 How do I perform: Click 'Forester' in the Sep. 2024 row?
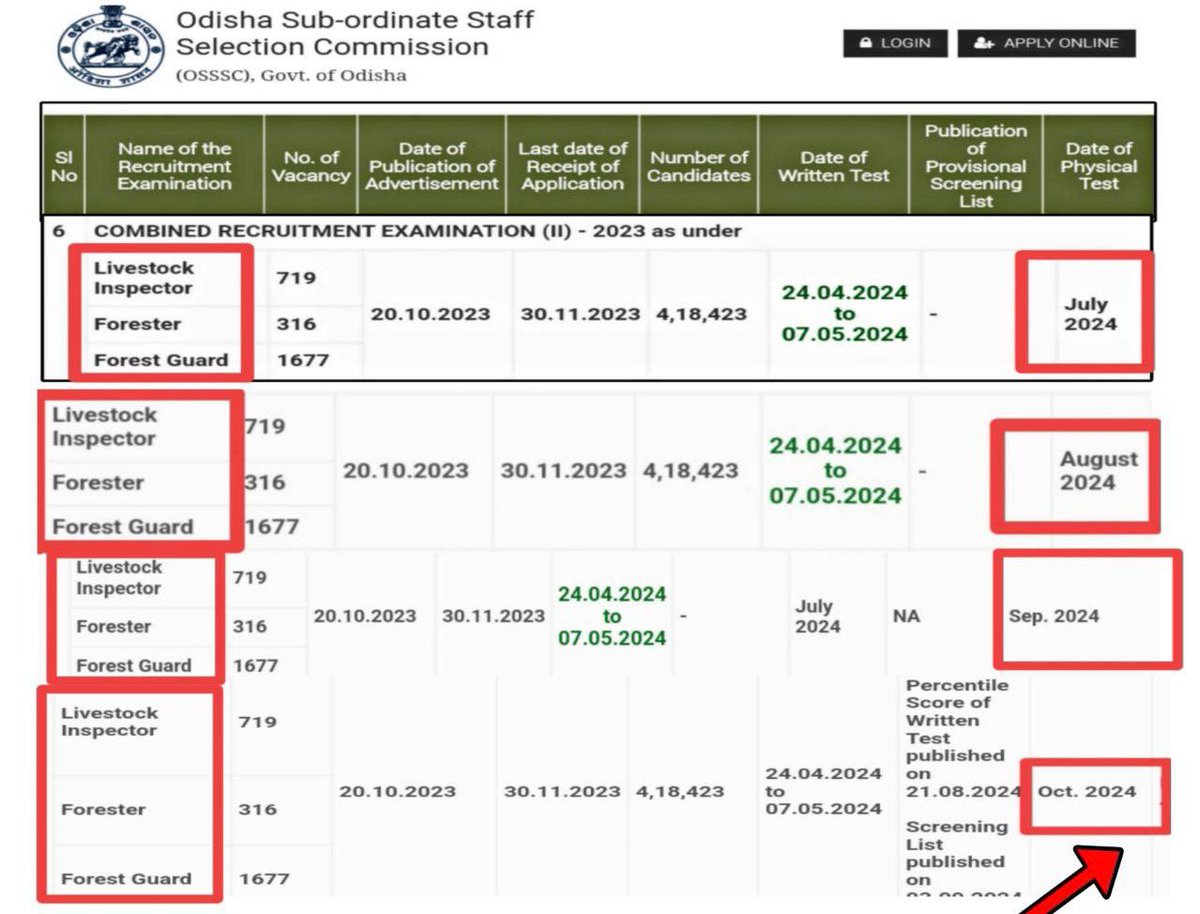114,626
